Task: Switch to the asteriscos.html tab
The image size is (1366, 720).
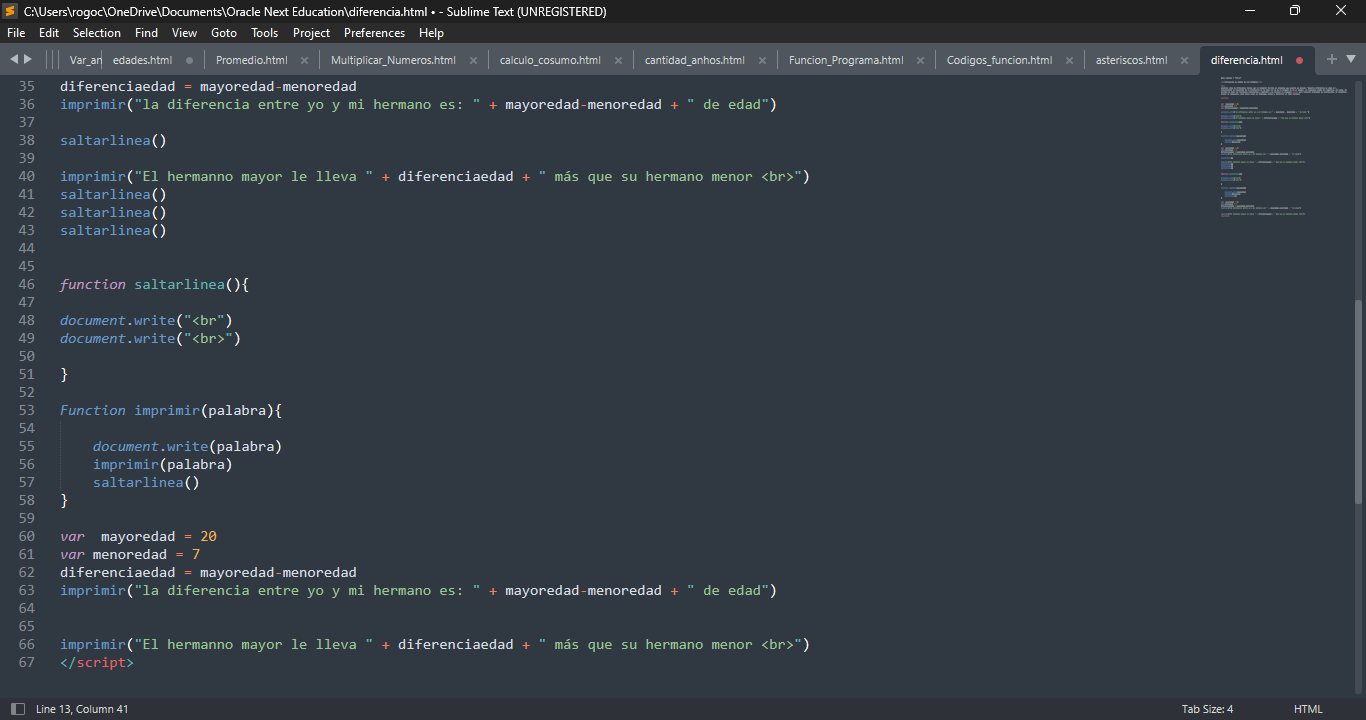Action: point(1131,60)
